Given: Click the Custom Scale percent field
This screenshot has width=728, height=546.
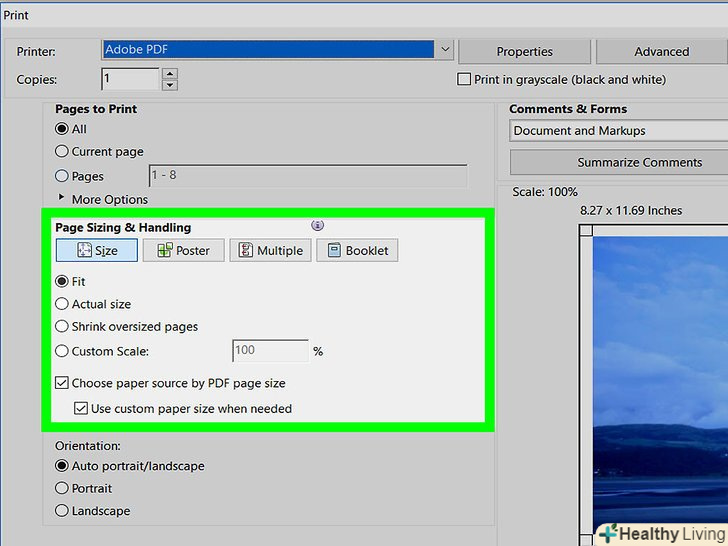Looking at the screenshot, I should tap(270, 351).
